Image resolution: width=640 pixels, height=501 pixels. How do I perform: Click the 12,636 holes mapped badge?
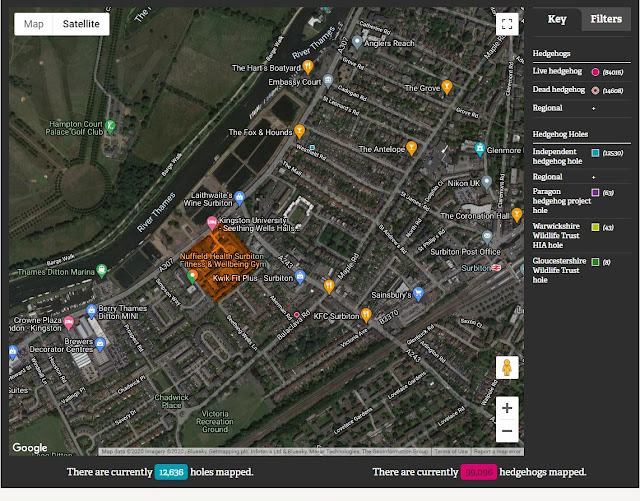coord(171,472)
